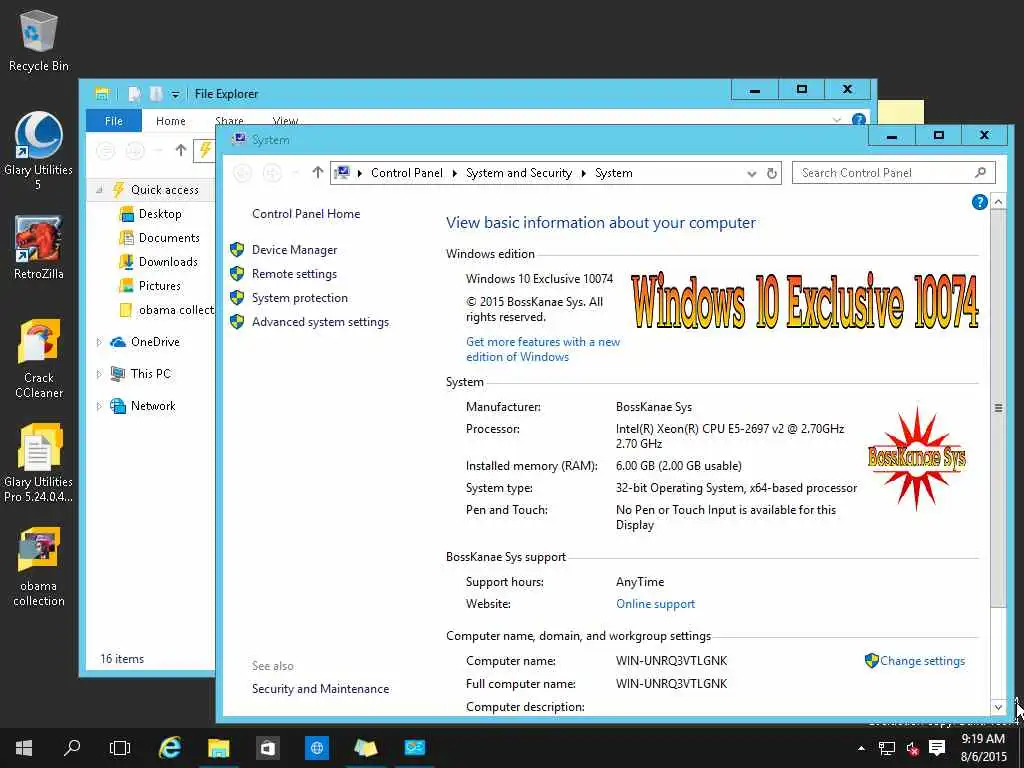Click into the Search Control Panel field
Viewport: 1024px width, 768px height.
click(x=893, y=173)
